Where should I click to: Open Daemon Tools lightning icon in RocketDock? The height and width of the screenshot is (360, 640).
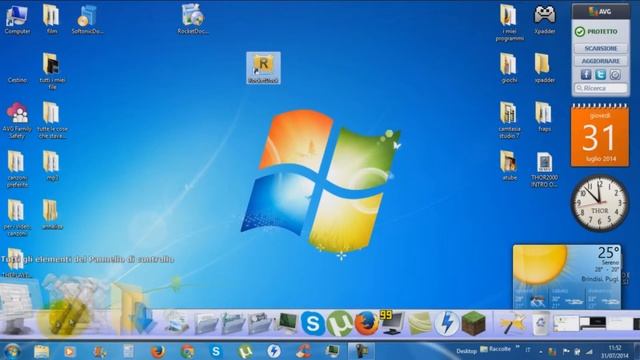(446, 324)
